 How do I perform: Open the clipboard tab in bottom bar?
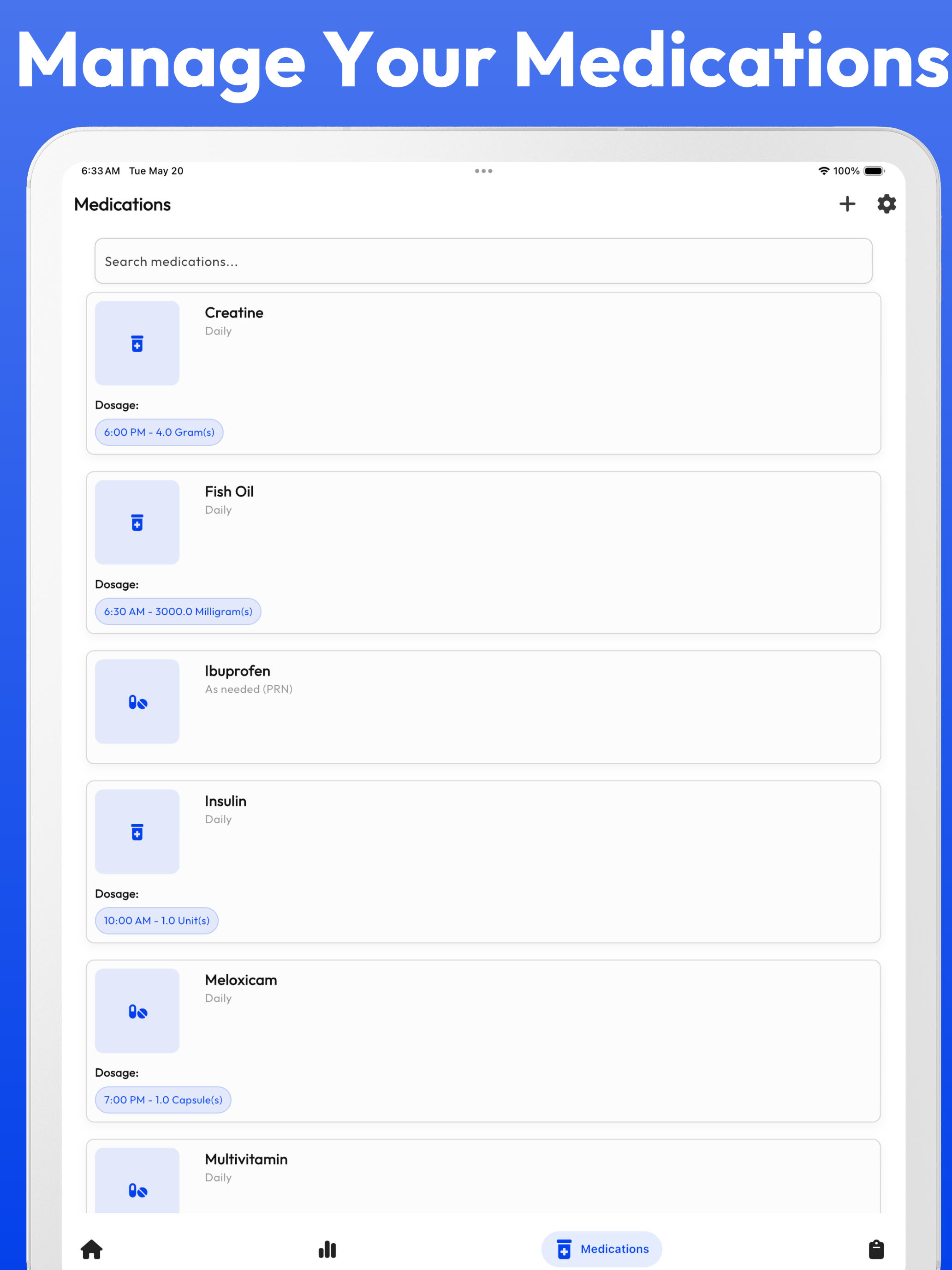[x=876, y=1249]
